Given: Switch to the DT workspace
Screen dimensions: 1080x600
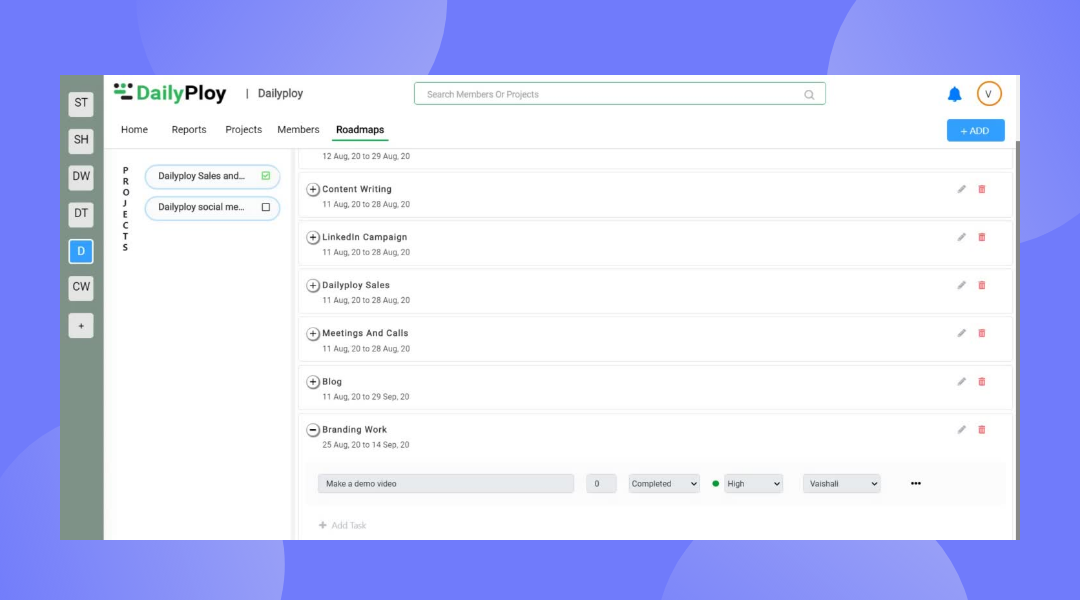Looking at the screenshot, I should [81, 214].
